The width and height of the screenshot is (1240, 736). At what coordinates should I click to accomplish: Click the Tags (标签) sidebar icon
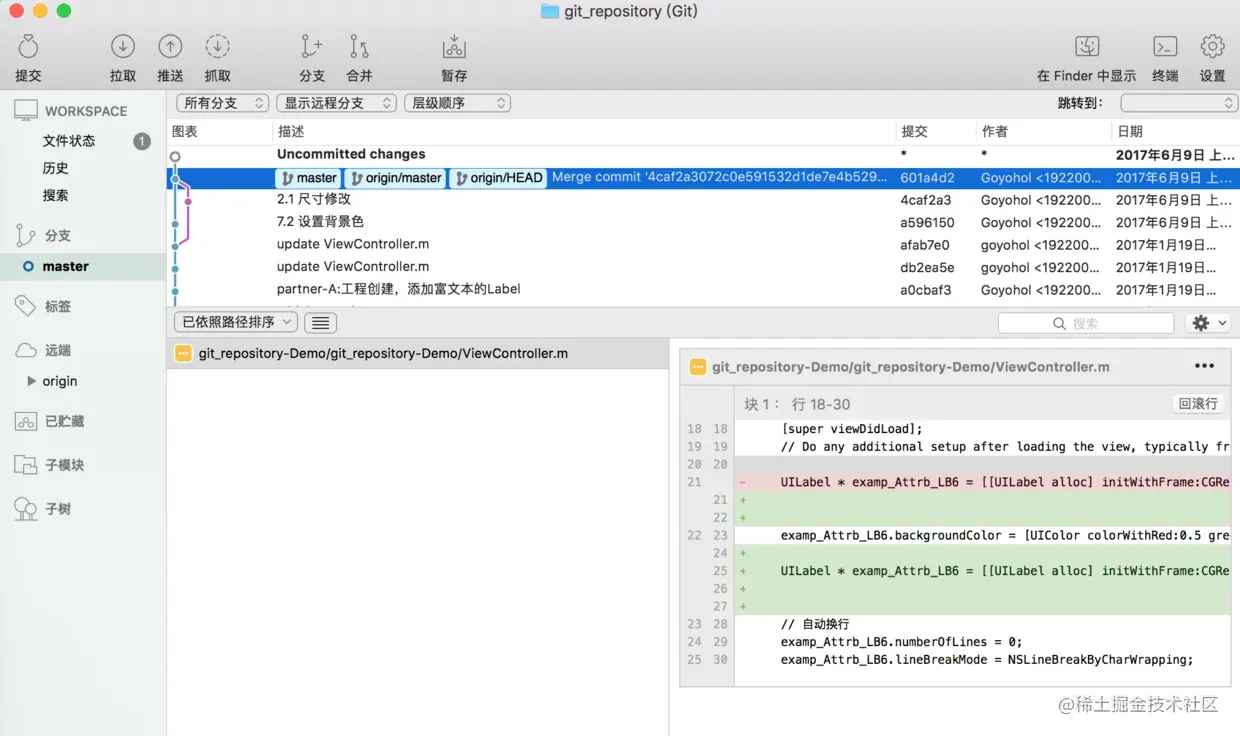pos(26,306)
